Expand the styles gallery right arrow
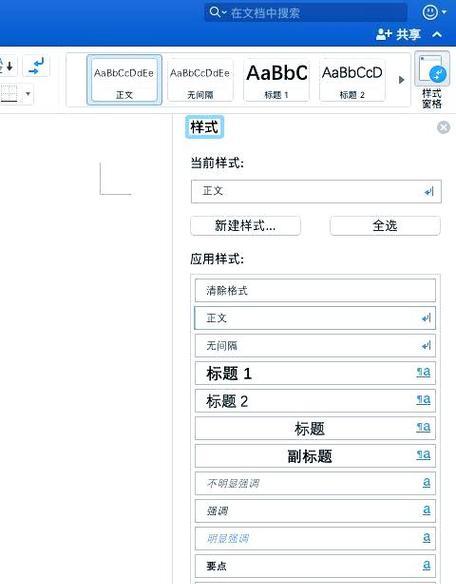This screenshot has width=456, height=584. point(401,80)
